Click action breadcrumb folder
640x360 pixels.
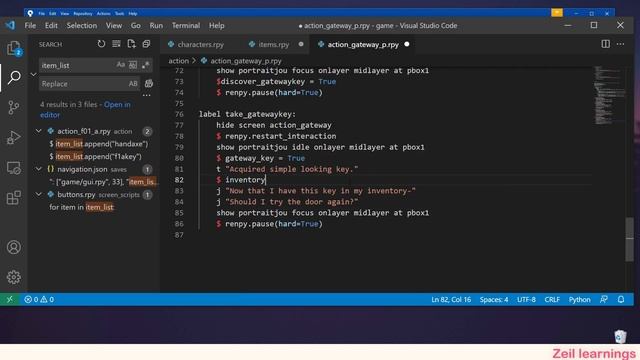pyautogui.click(x=179, y=61)
